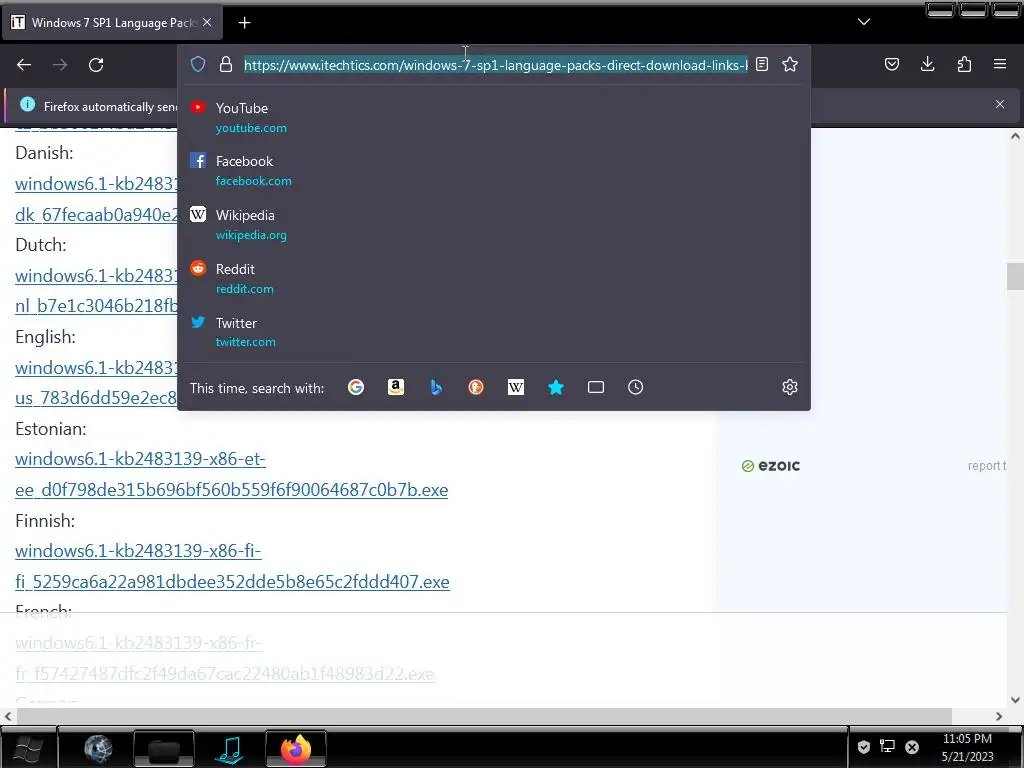Open the English language pack link

click(96, 383)
